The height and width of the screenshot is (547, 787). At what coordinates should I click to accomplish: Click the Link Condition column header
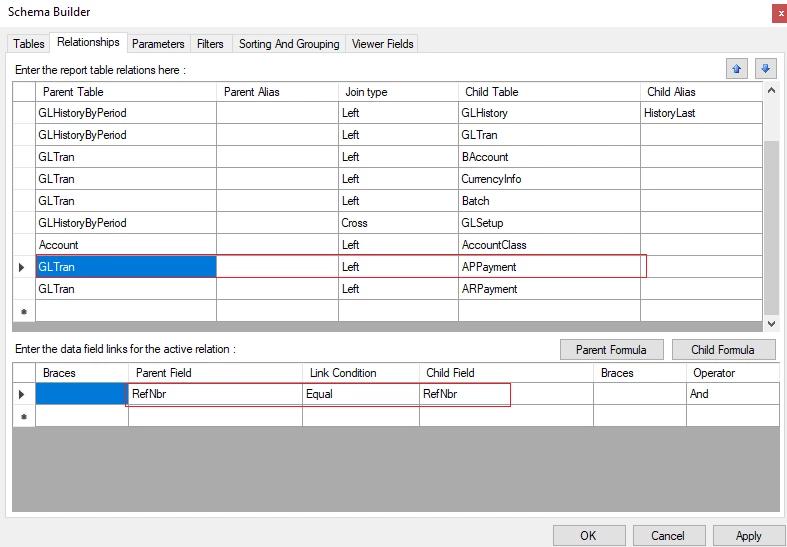361,373
